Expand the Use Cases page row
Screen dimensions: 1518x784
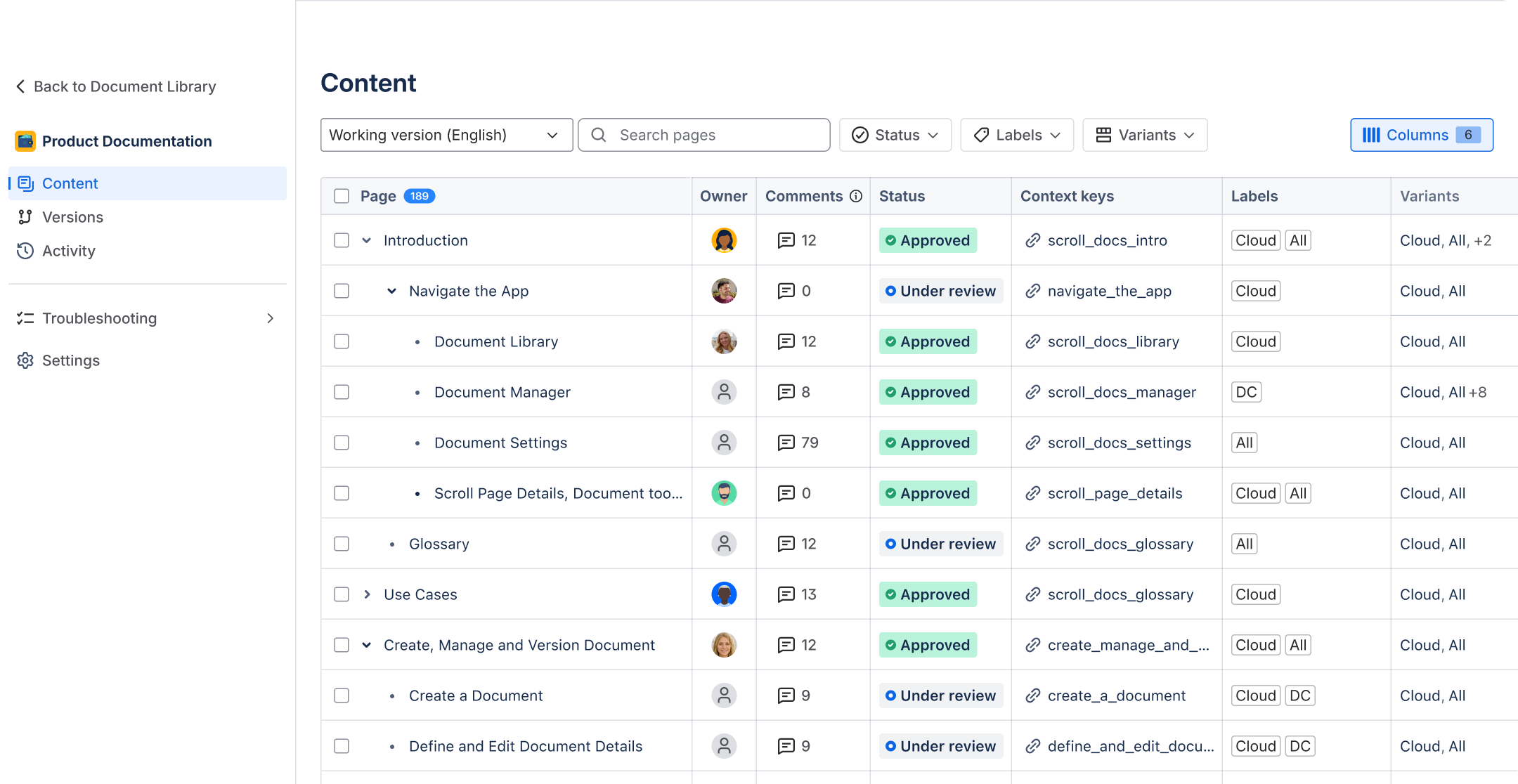click(366, 594)
